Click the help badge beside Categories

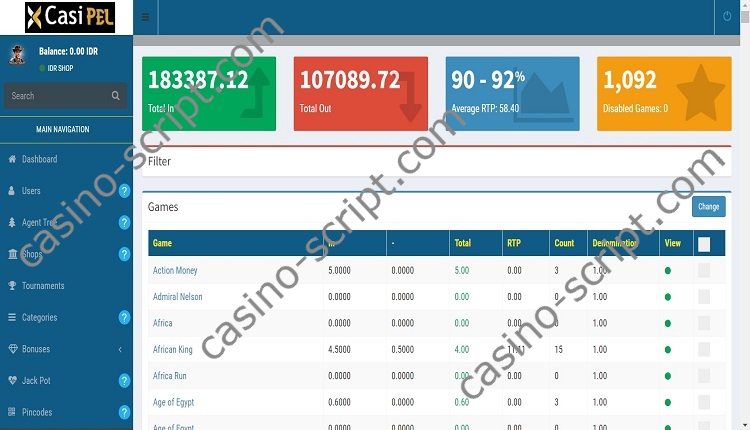click(x=124, y=317)
